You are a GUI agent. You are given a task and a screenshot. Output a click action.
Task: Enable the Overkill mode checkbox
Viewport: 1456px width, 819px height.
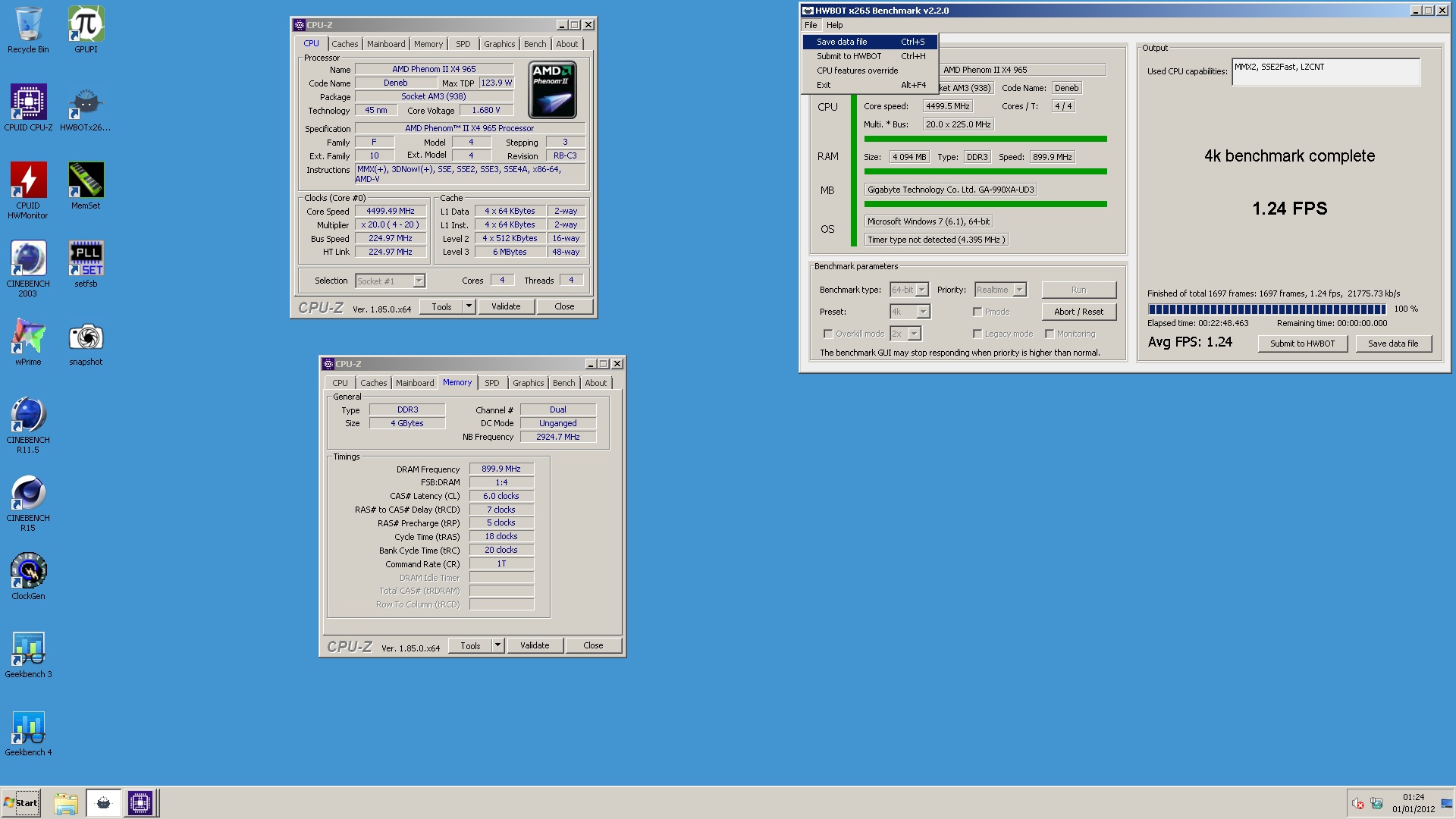point(828,334)
